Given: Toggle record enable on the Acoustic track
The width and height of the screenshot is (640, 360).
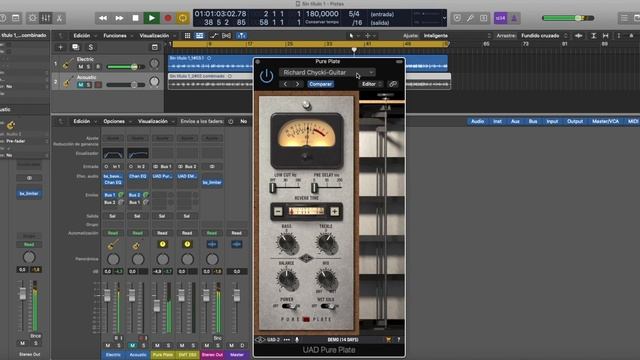Looking at the screenshot, I should coord(98,85).
